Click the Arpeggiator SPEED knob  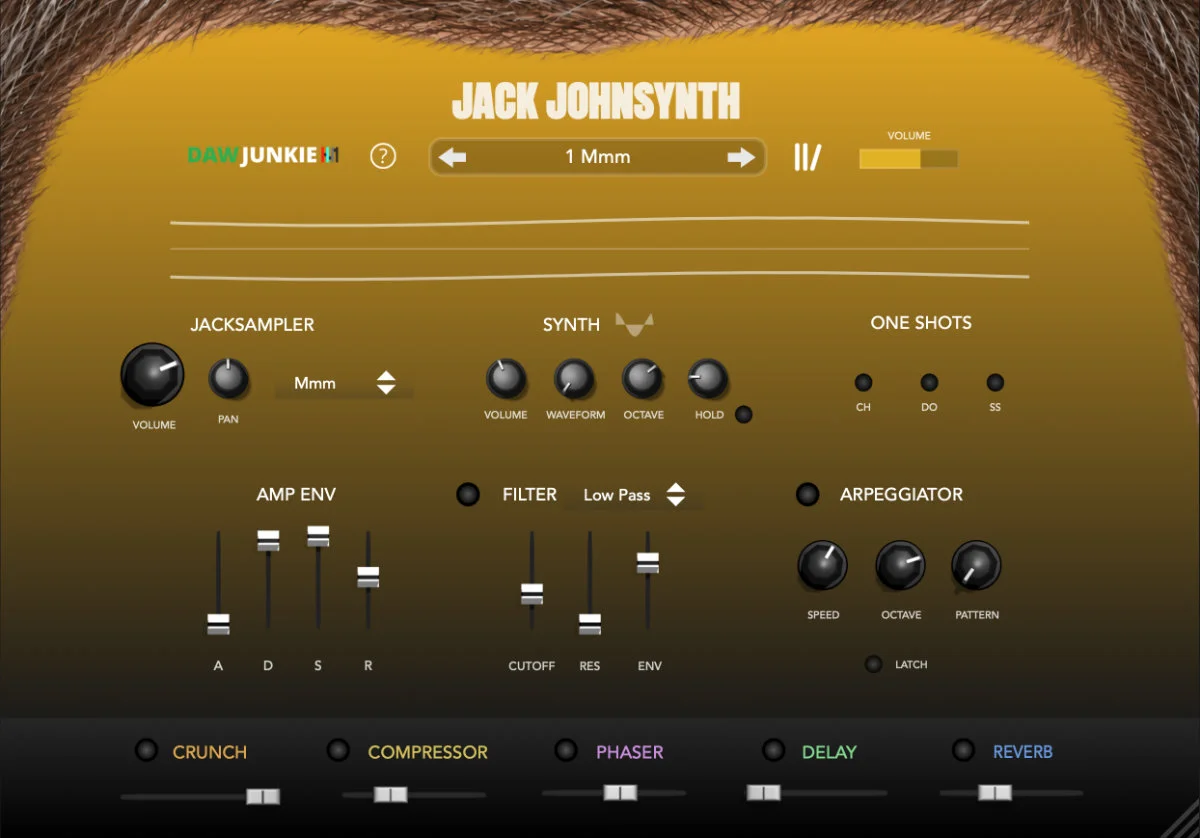point(822,566)
